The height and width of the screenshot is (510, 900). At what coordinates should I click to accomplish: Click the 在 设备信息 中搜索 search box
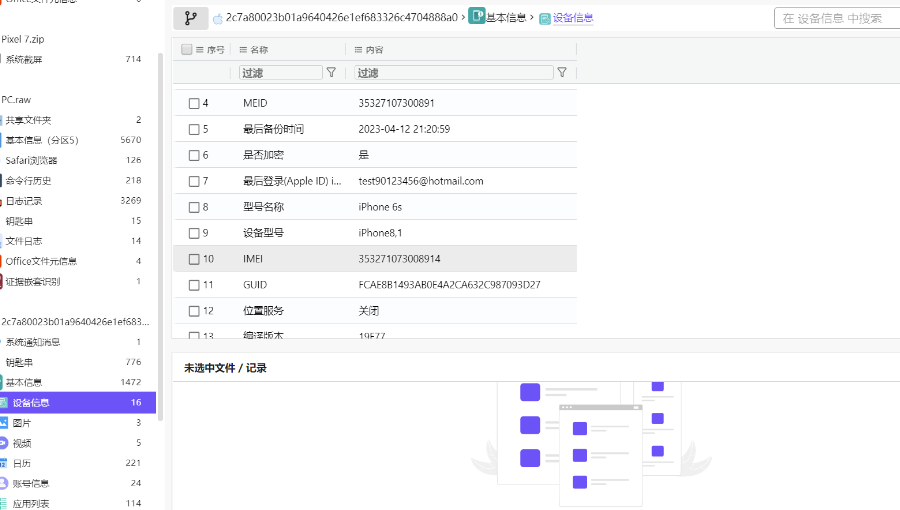point(837,18)
